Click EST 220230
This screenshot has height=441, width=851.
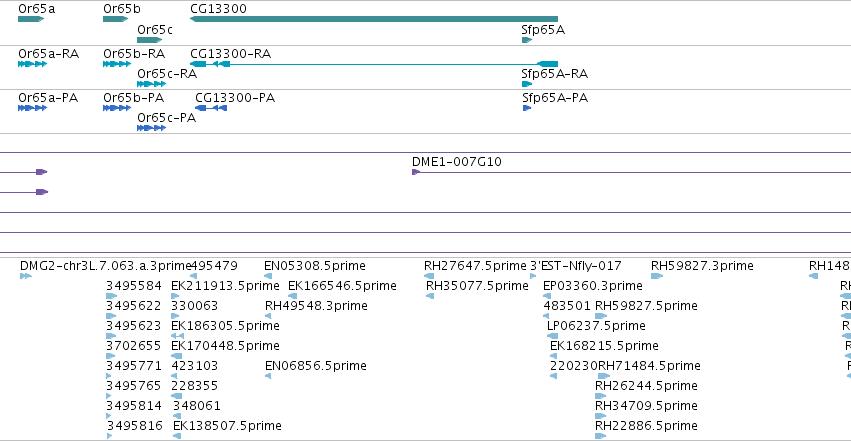tap(554, 376)
